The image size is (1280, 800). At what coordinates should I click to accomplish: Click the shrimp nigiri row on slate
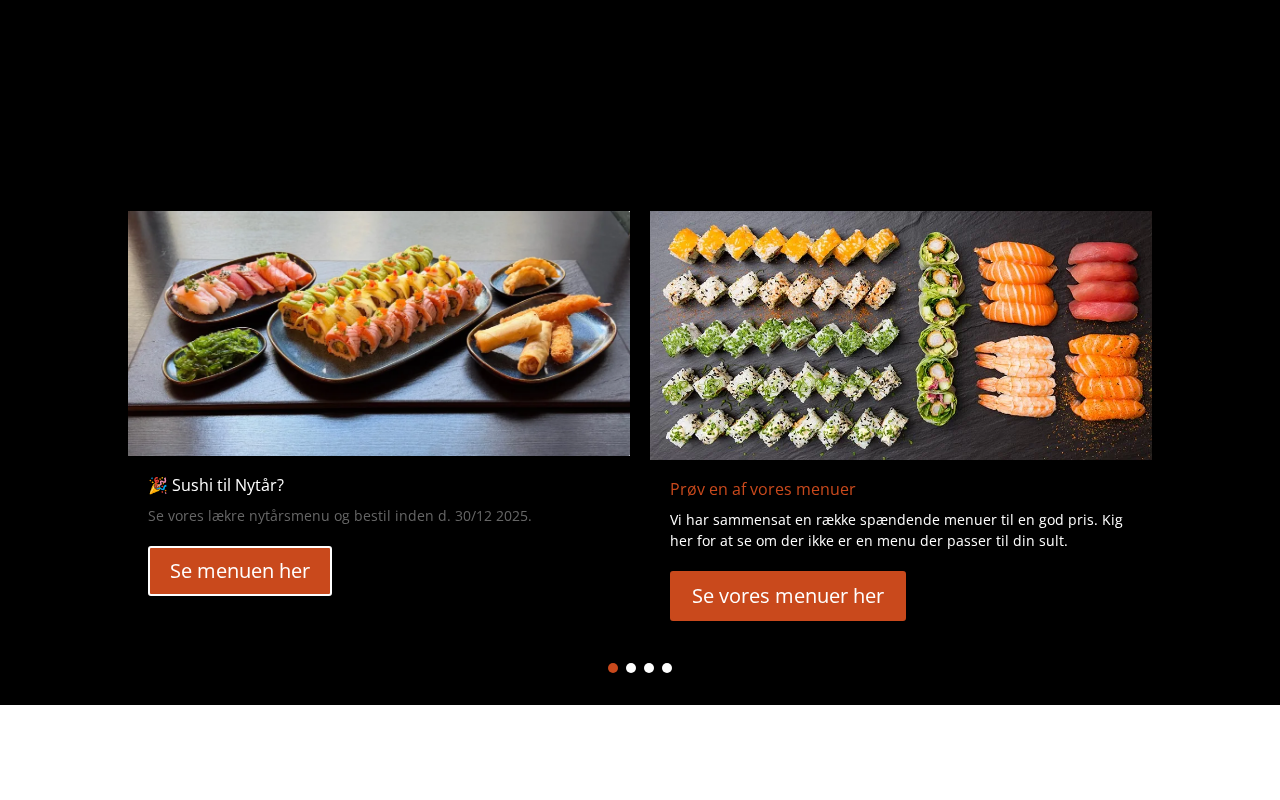[1014, 378]
